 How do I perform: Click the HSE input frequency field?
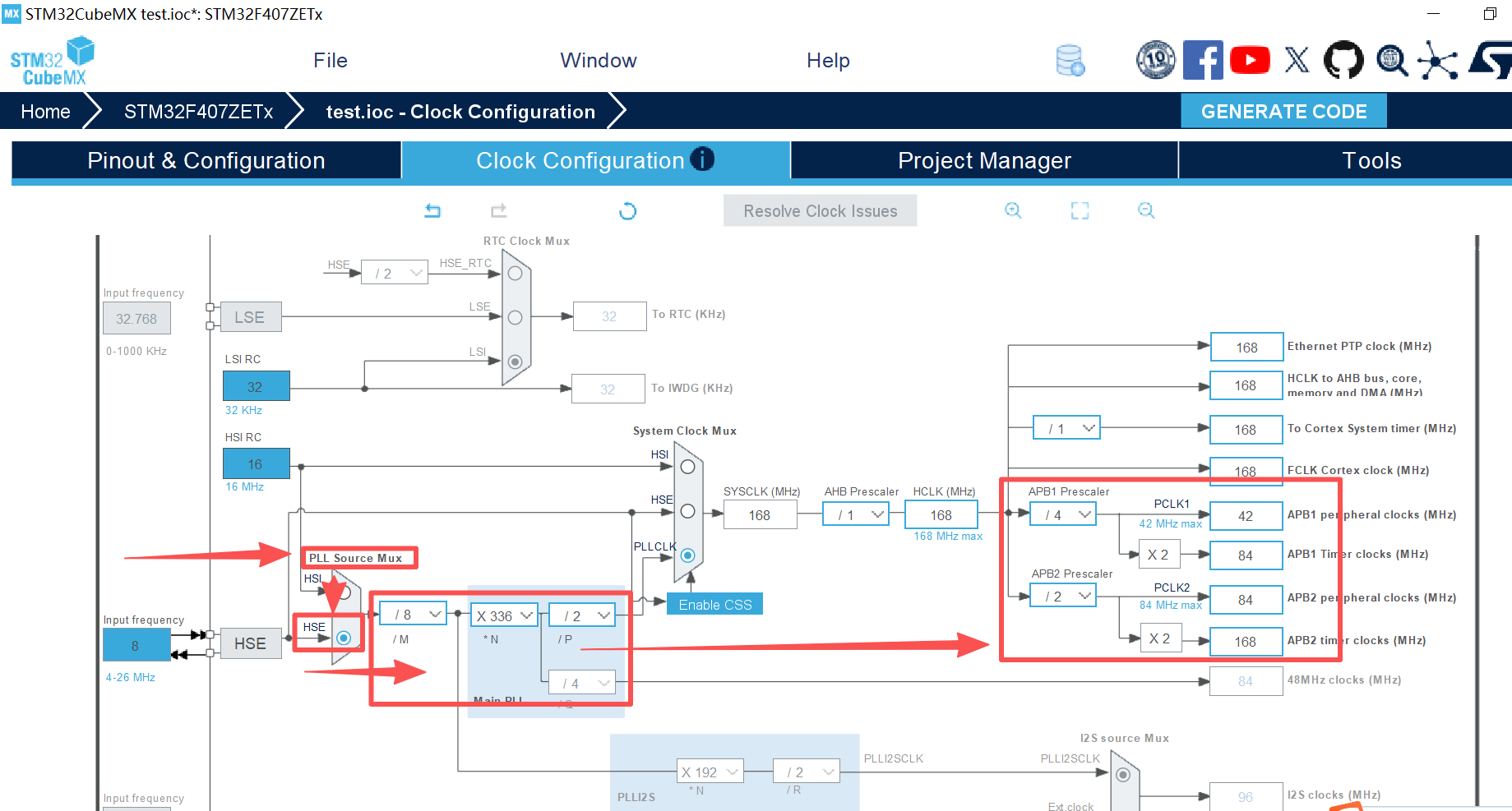[x=136, y=645]
